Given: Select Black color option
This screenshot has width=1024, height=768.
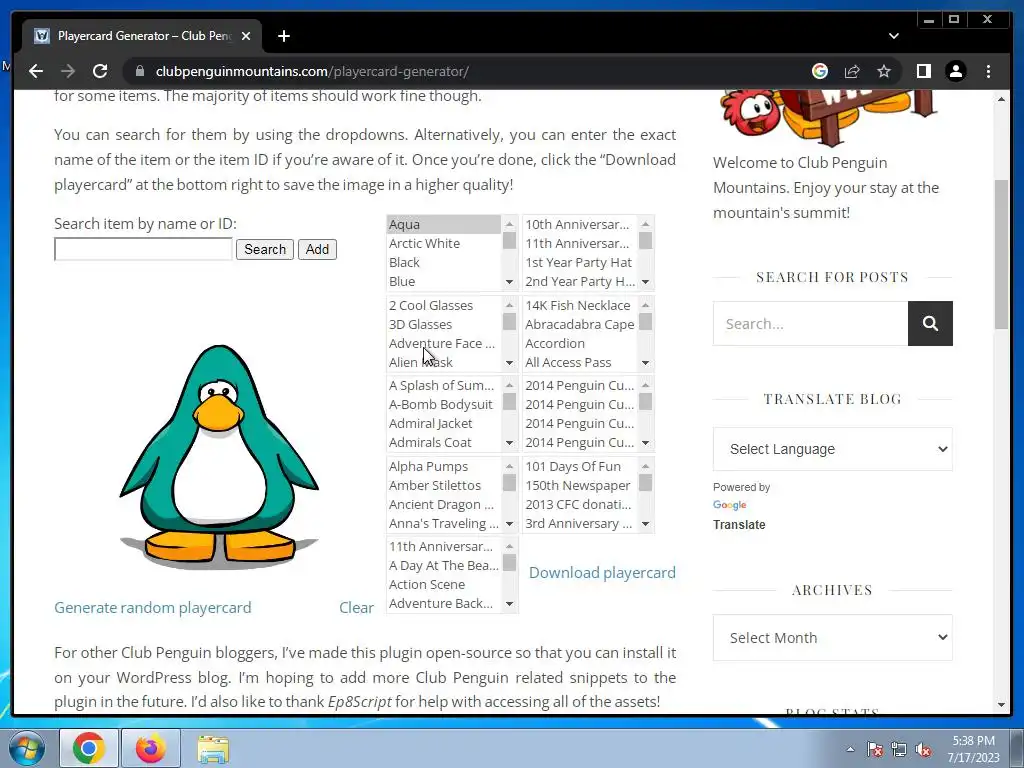Looking at the screenshot, I should coord(443,262).
